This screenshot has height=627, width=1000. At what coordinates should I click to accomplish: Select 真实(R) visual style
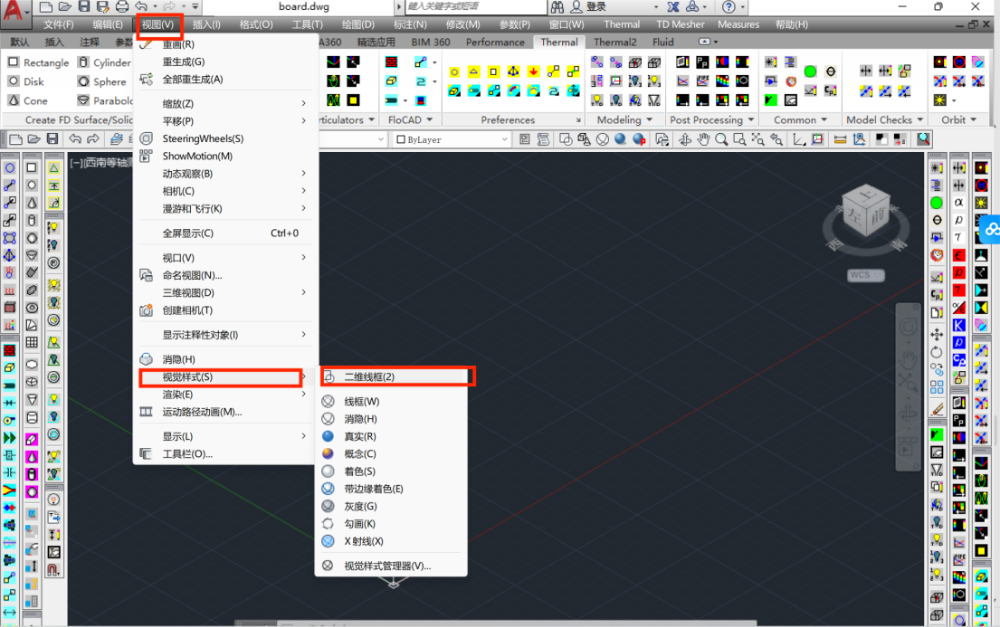click(x=391, y=436)
